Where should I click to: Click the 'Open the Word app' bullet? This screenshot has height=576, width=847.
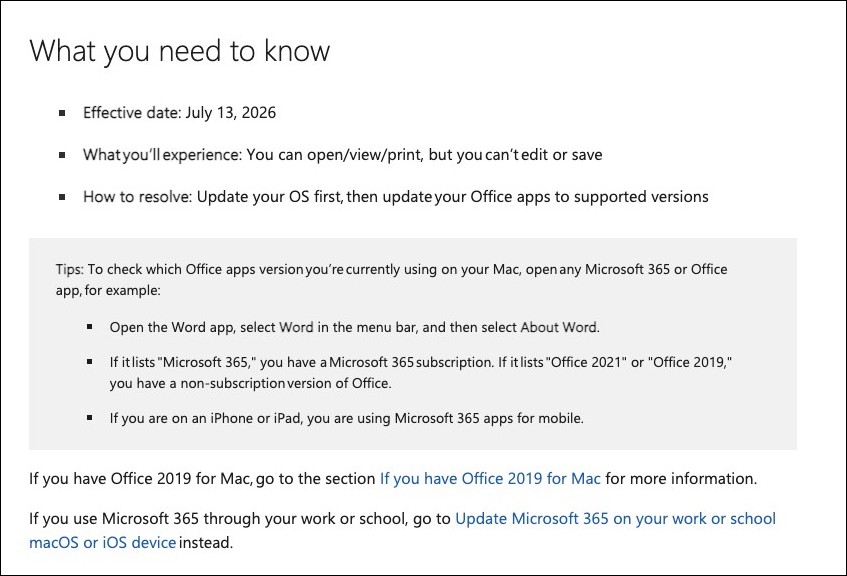[354, 327]
